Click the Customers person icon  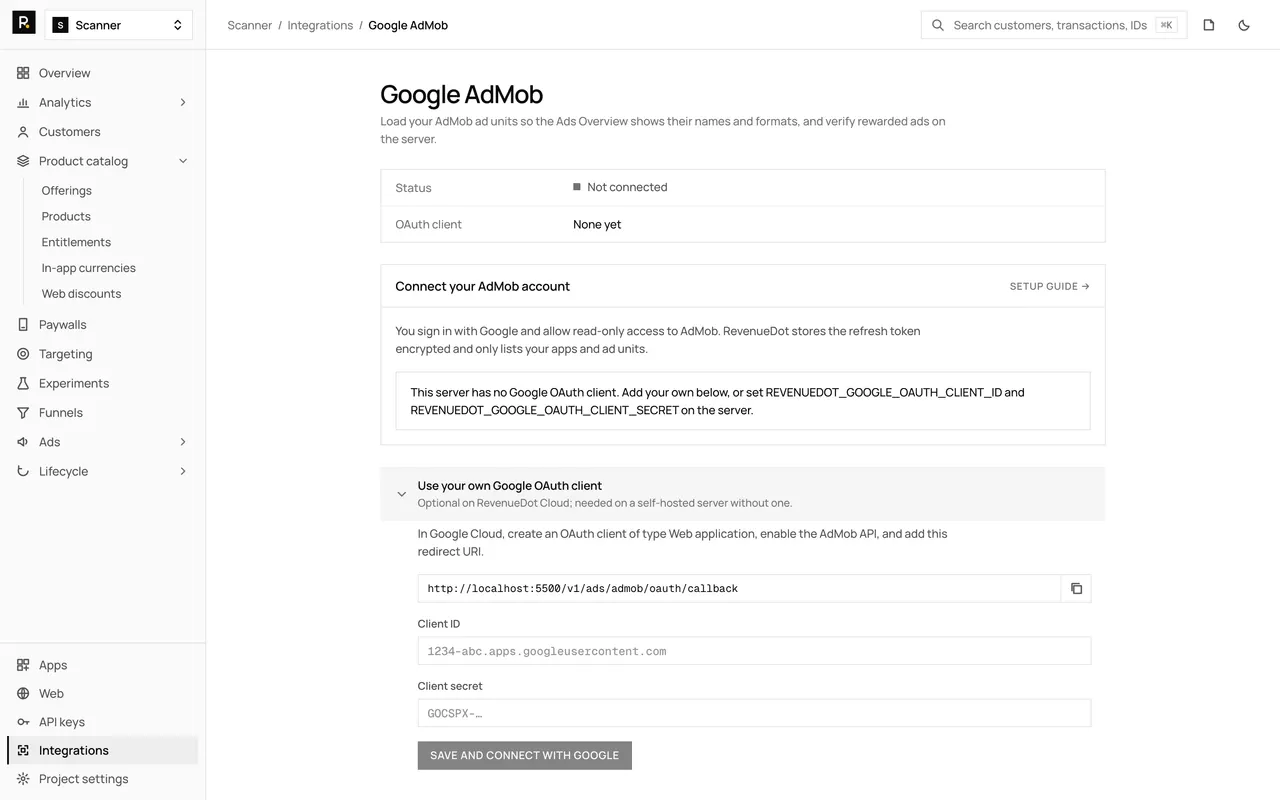tap(23, 132)
